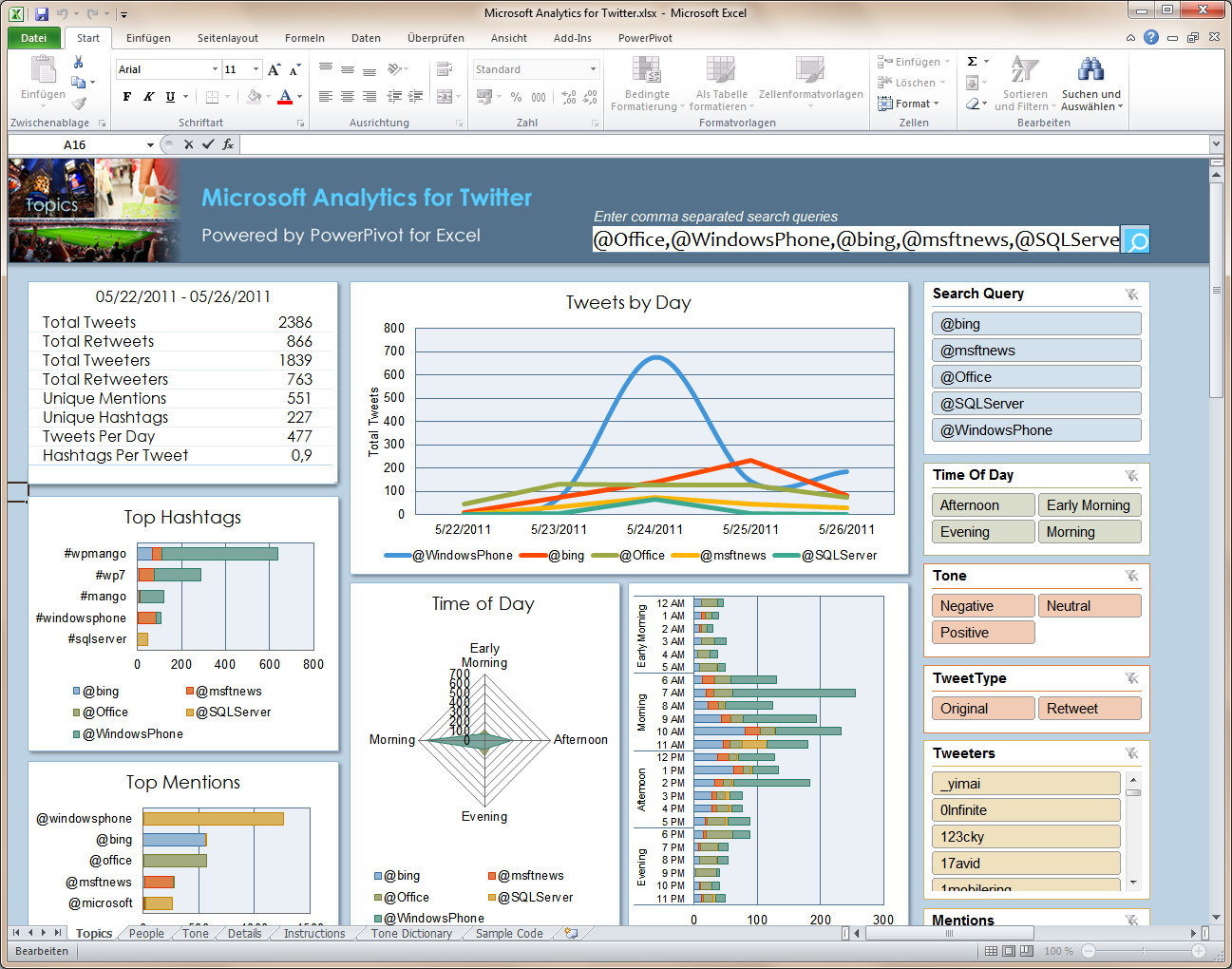Toggle the Retweet tweet type slicer
Viewport: 1232px width, 969px height.
tap(1089, 709)
